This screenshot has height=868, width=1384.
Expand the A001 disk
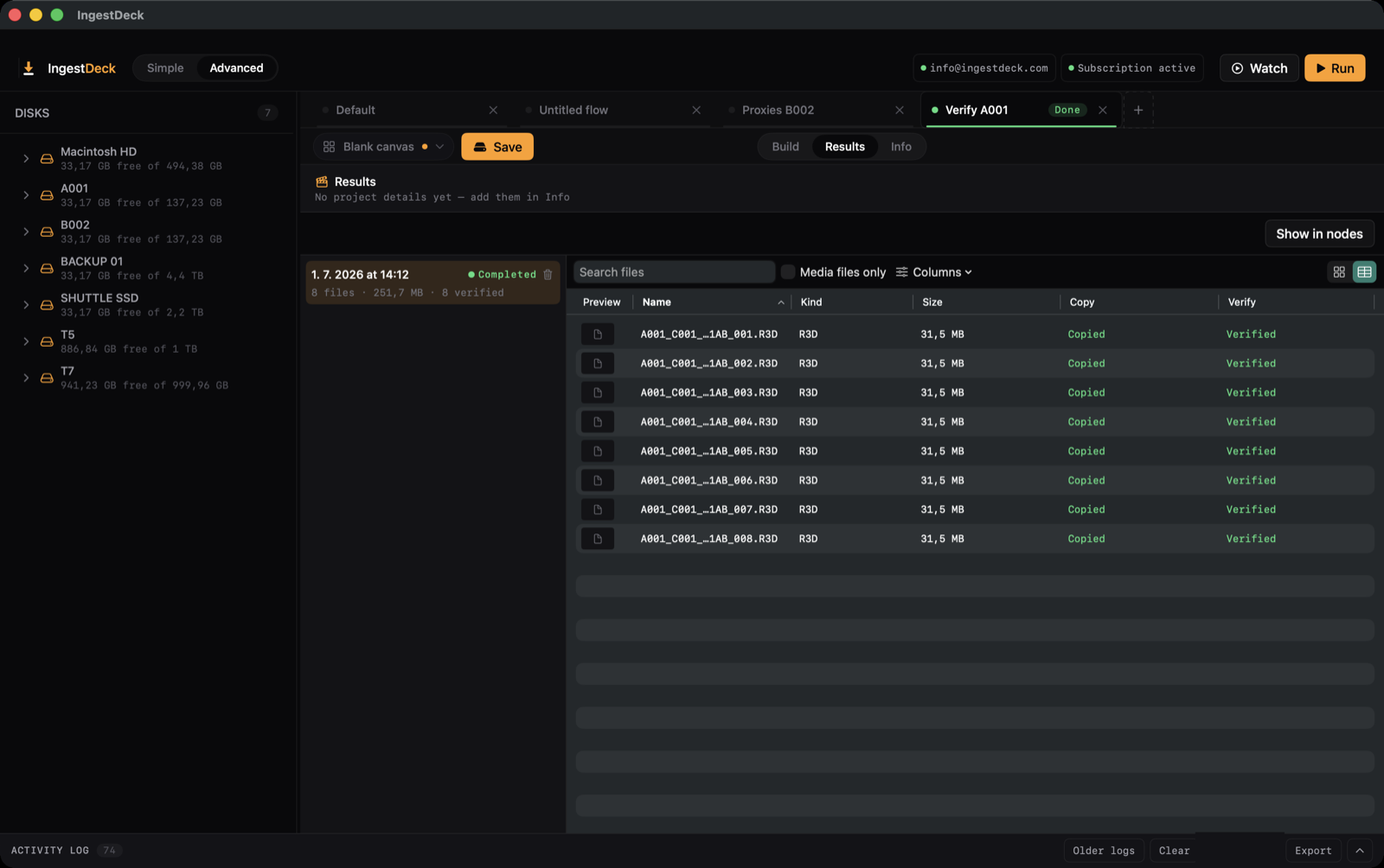tap(26, 195)
